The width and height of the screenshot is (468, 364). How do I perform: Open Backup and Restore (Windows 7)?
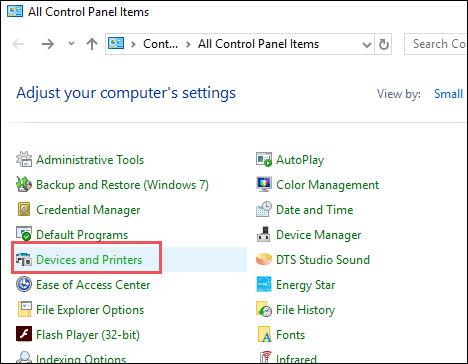click(x=122, y=185)
